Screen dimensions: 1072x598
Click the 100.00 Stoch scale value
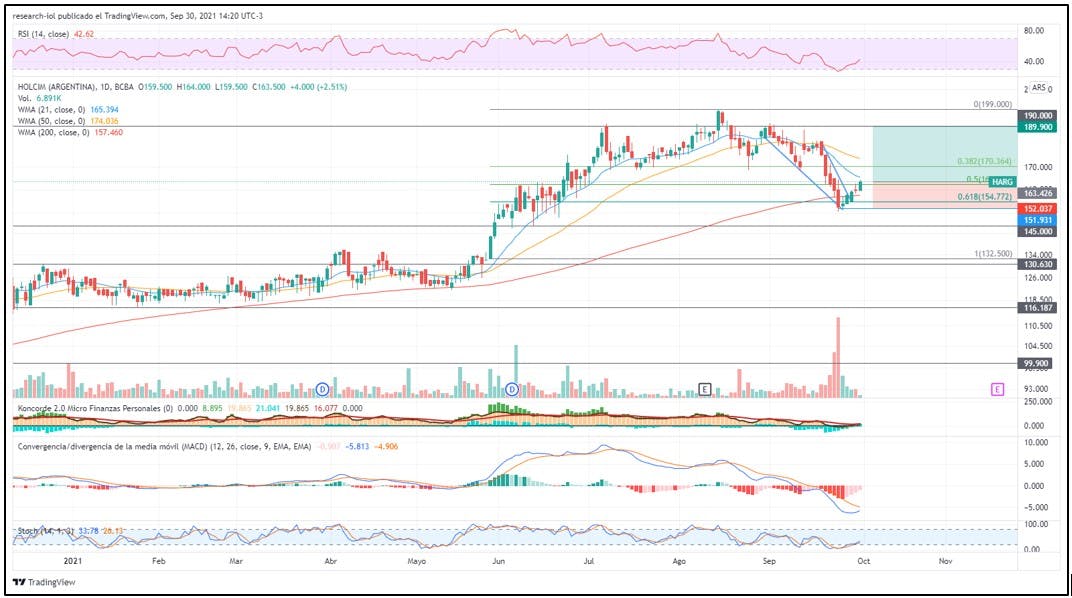[1035, 524]
